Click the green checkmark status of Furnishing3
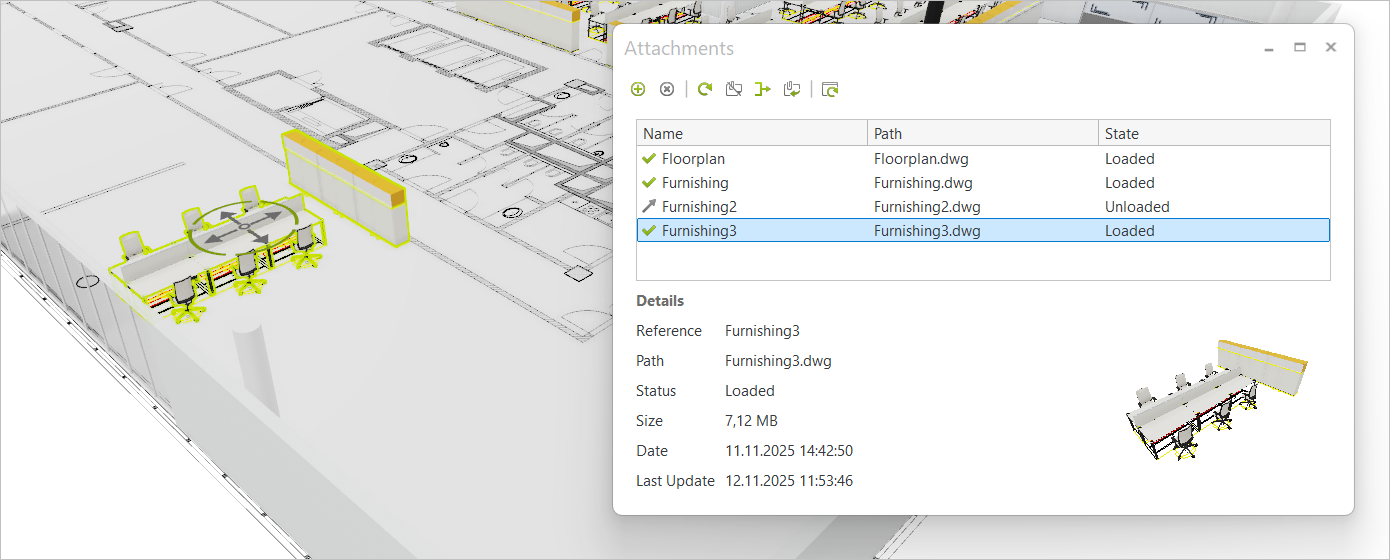The width and height of the screenshot is (1390, 560). [x=649, y=230]
